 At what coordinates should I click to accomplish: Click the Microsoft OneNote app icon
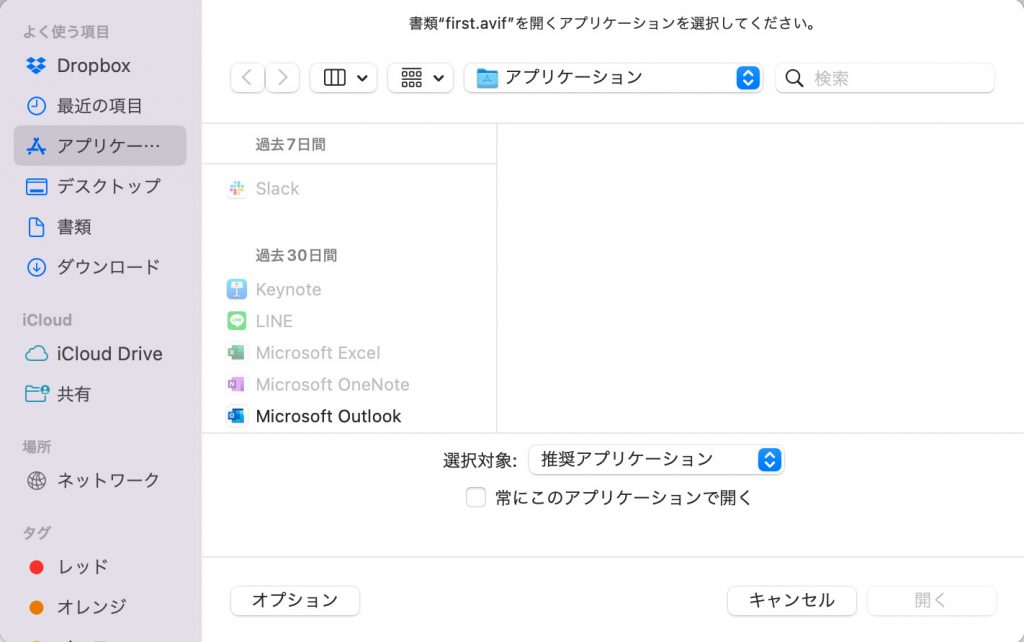236,385
